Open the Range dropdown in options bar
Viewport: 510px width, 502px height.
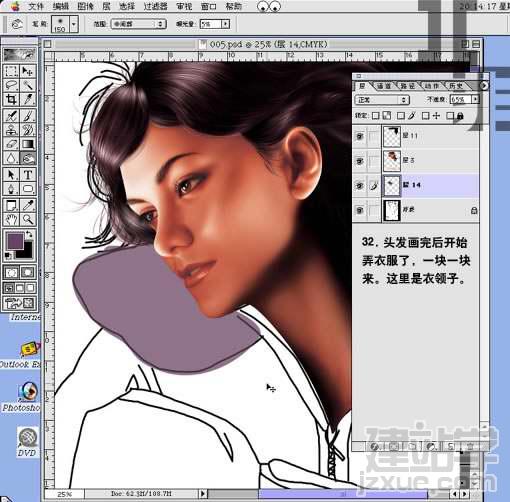click(x=138, y=24)
